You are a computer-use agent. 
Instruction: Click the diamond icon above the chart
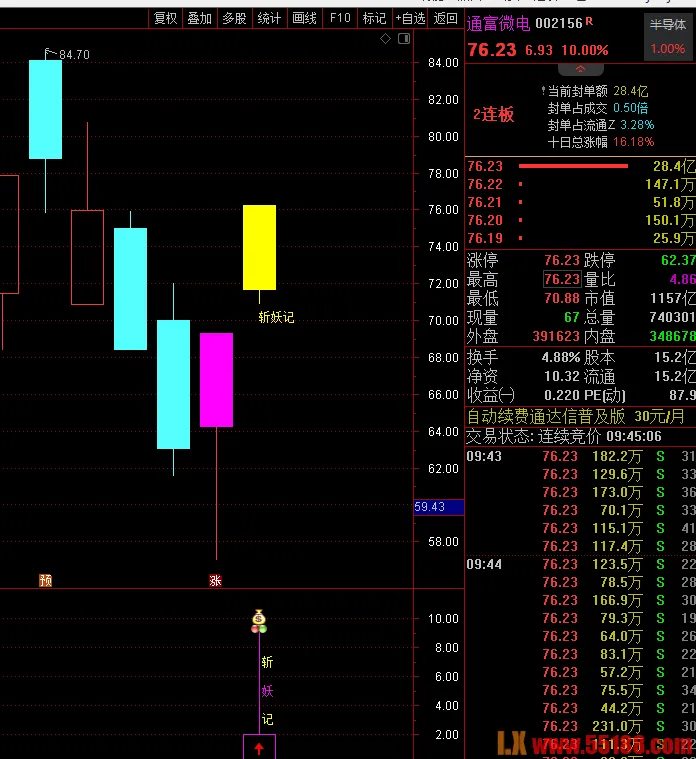point(385,39)
